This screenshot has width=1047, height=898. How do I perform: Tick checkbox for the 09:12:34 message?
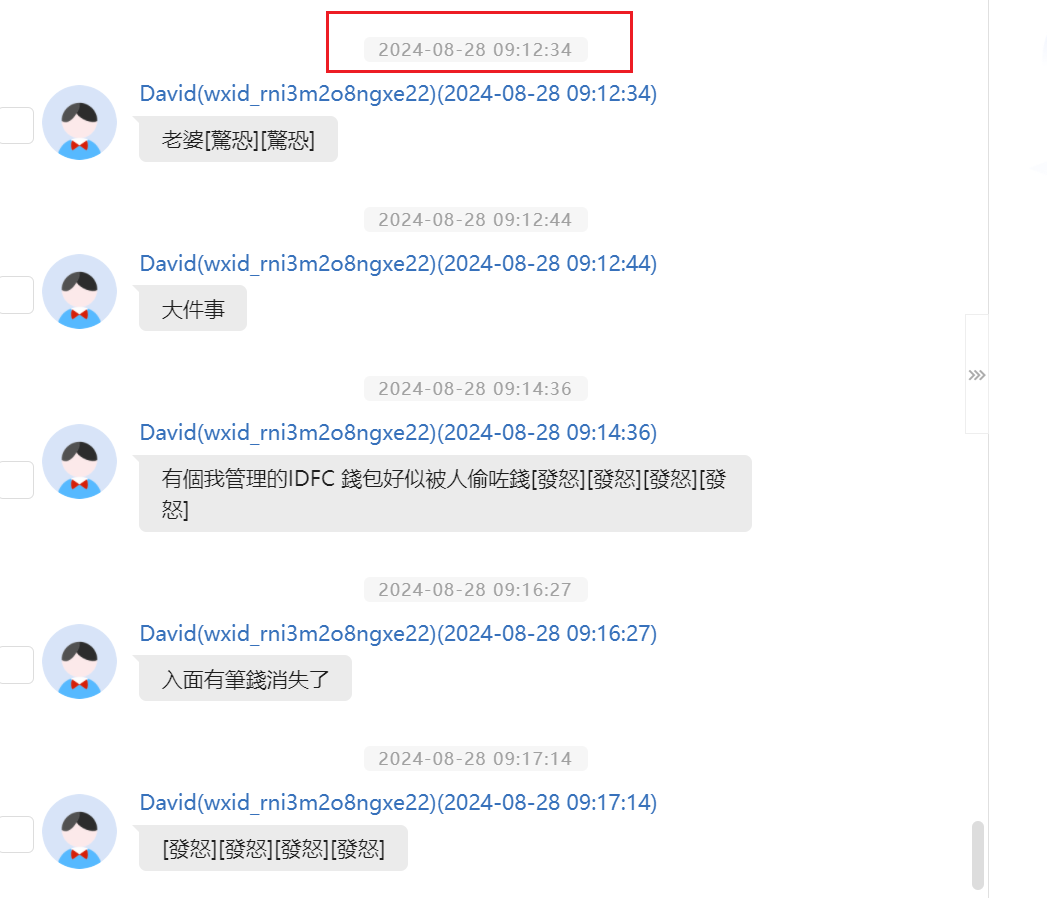pos(16,126)
